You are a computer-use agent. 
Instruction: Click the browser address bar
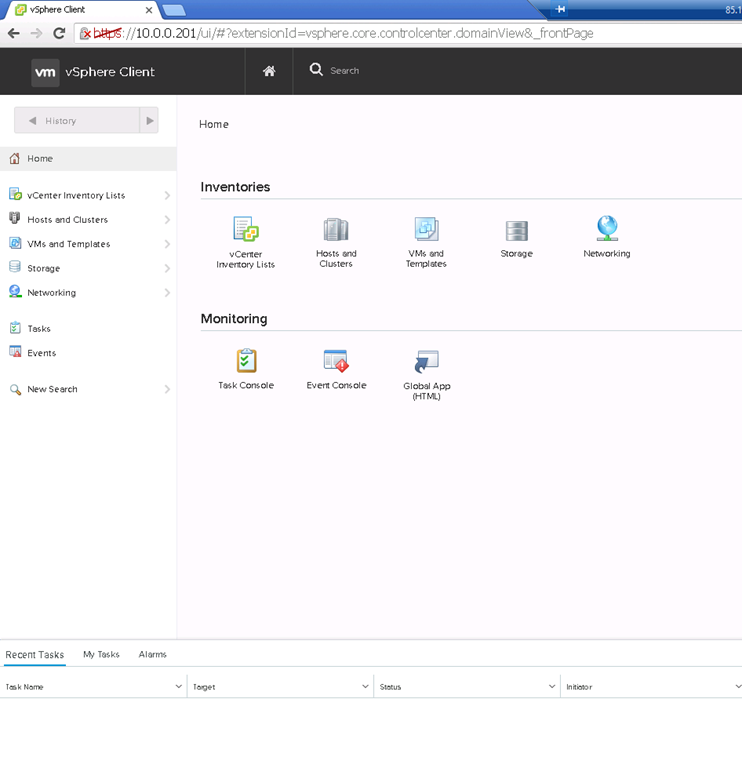coord(408,33)
